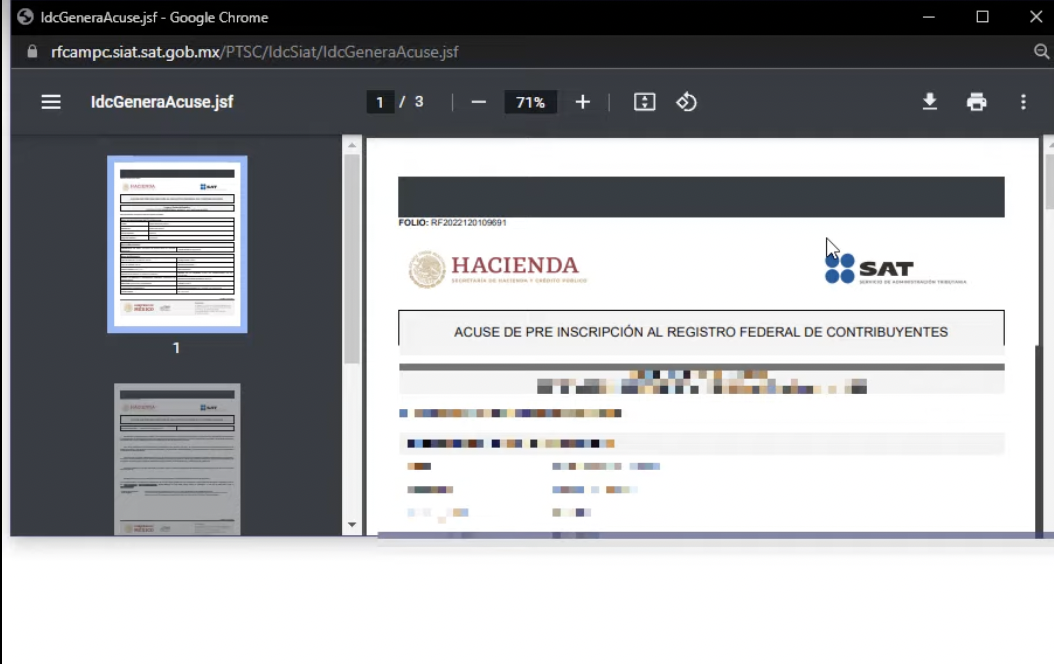Print the PDF document

click(976, 102)
